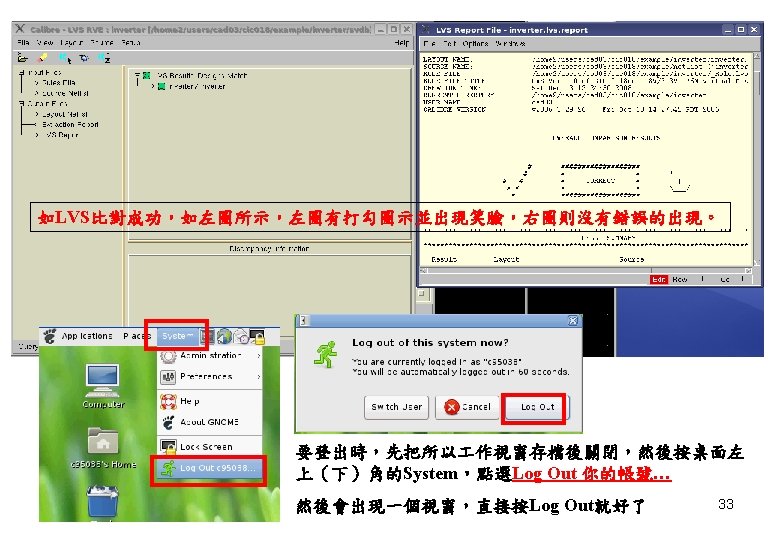Confirm with the Log Out button
The image size is (780, 540).
537,407
